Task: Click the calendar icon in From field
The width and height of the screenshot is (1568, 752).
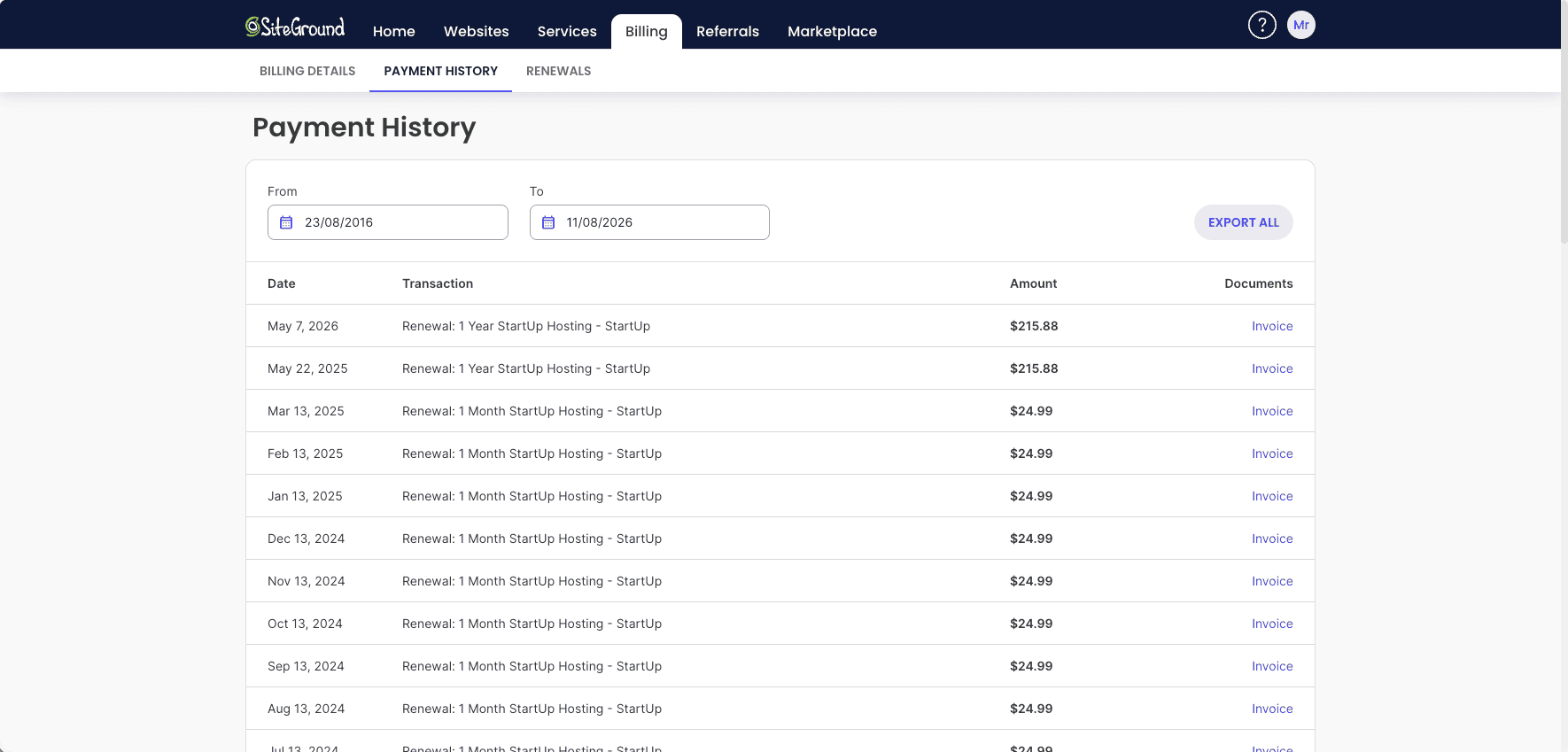Action: point(286,222)
